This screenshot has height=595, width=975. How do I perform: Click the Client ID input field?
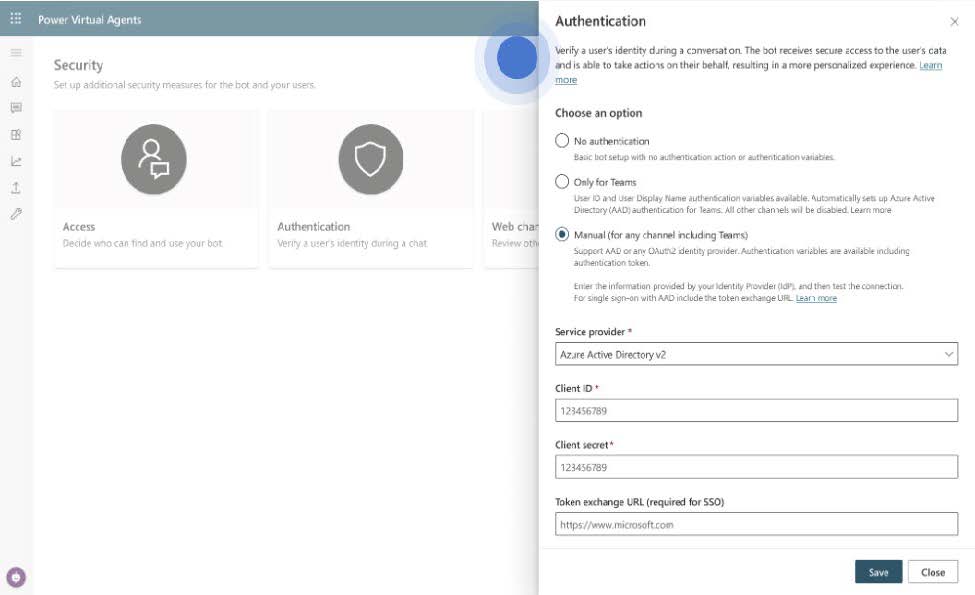tap(756, 410)
